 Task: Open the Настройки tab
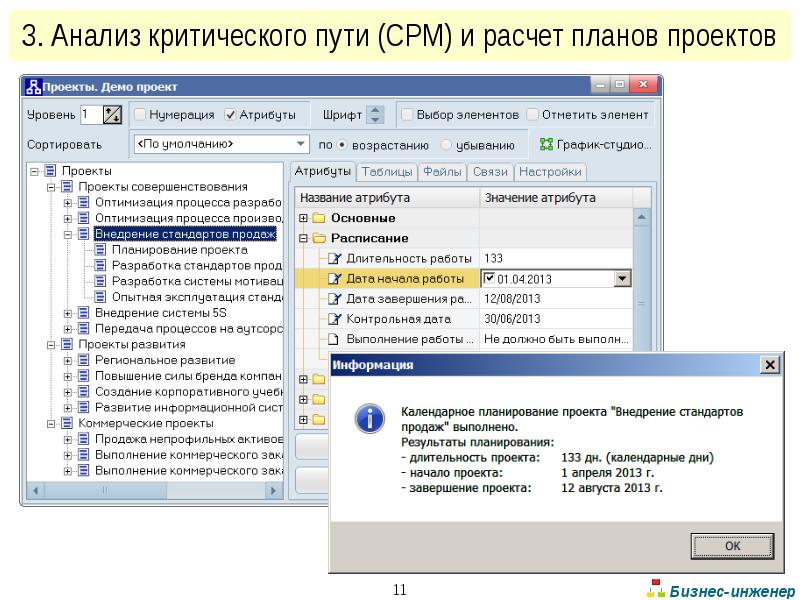click(550, 172)
